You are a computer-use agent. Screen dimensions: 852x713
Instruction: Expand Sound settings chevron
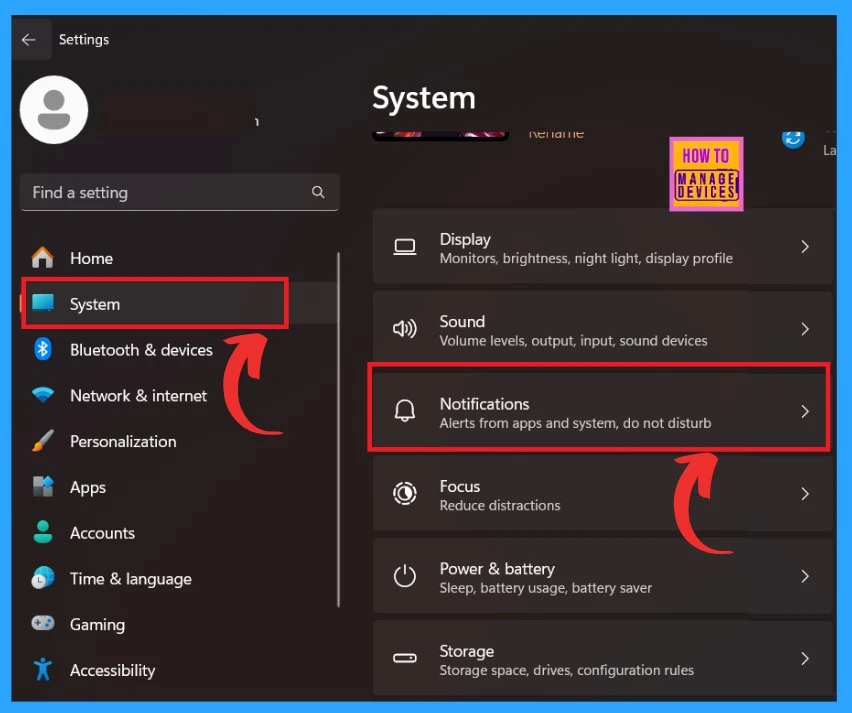(x=805, y=329)
